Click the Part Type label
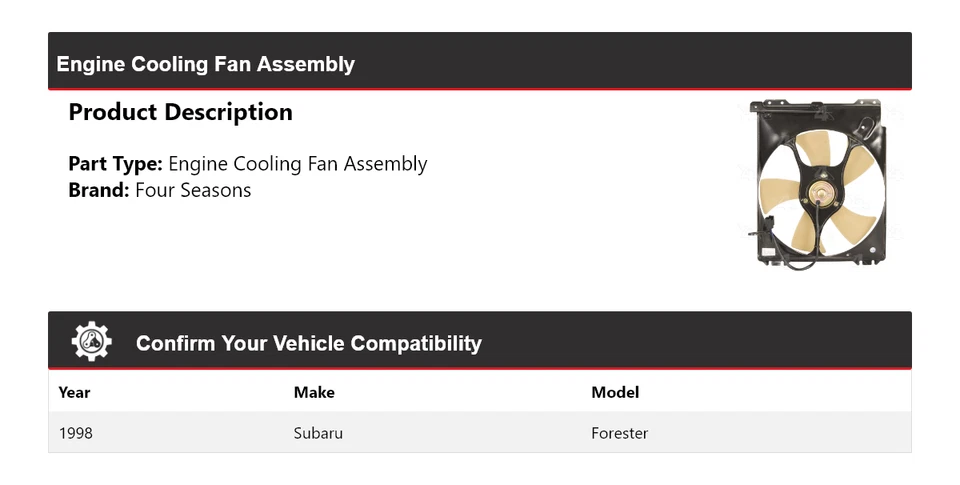This screenshot has height=485, width=960. click(x=115, y=164)
